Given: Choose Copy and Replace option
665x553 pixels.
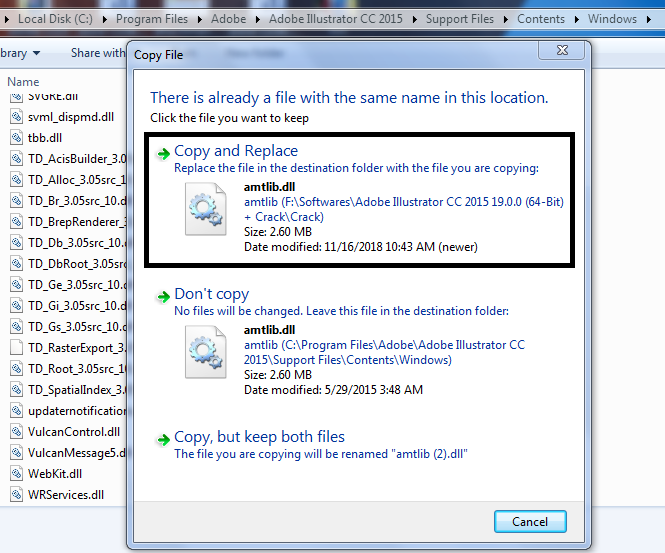Looking at the screenshot, I should click(359, 200).
